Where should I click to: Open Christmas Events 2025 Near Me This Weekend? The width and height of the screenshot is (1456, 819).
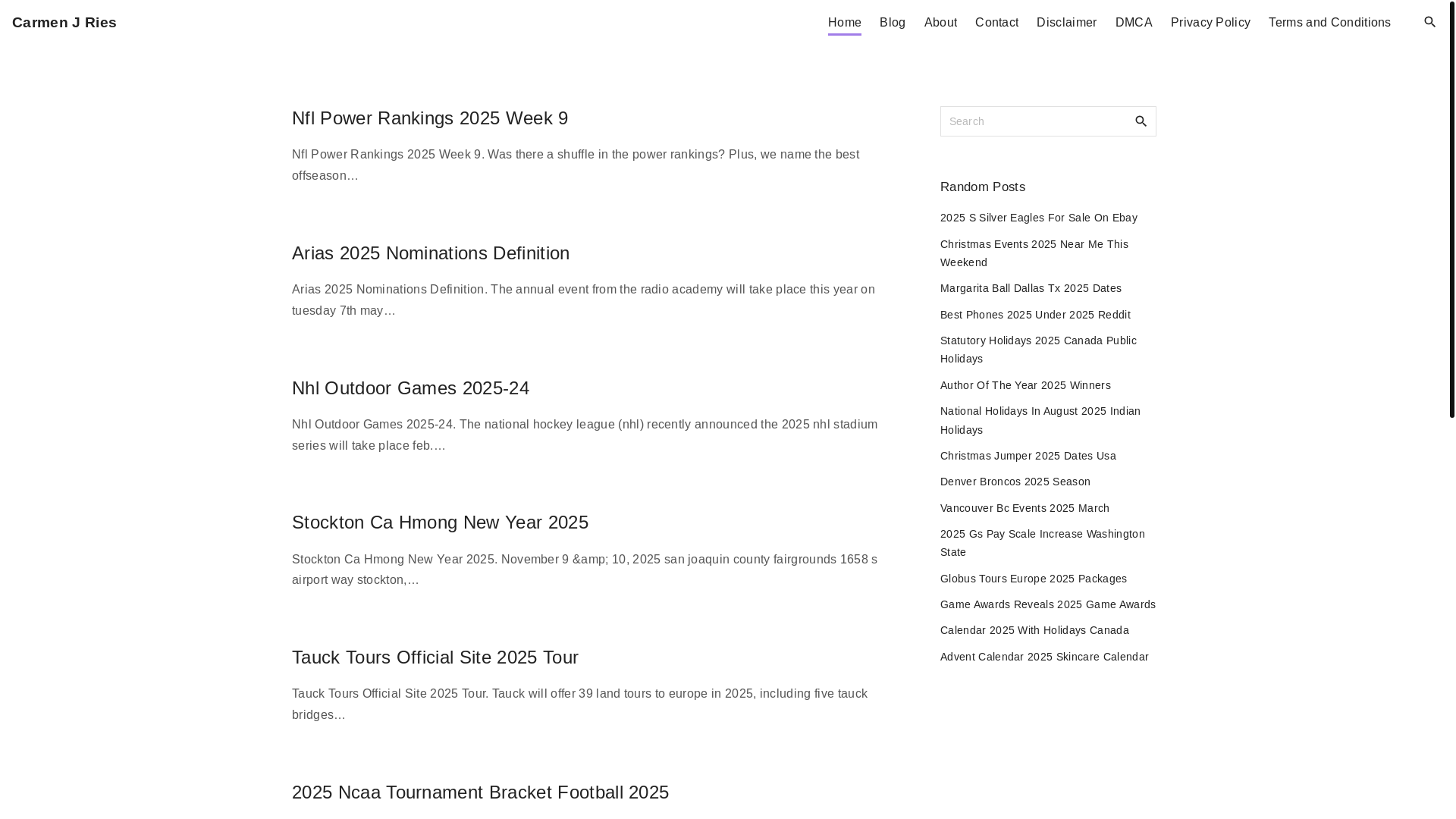(1034, 253)
